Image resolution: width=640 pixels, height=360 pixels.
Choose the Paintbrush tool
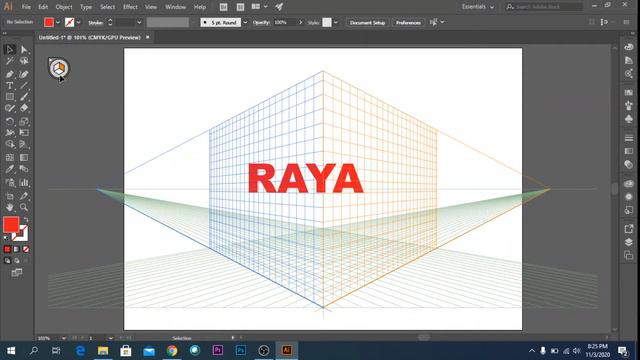[24, 97]
